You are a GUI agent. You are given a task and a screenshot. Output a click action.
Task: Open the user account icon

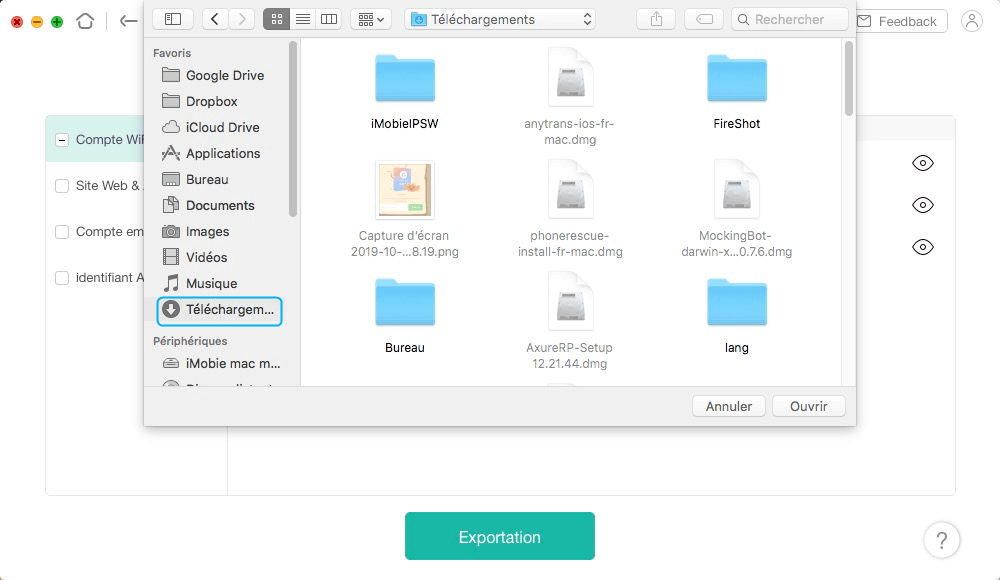pyautogui.click(x=971, y=21)
